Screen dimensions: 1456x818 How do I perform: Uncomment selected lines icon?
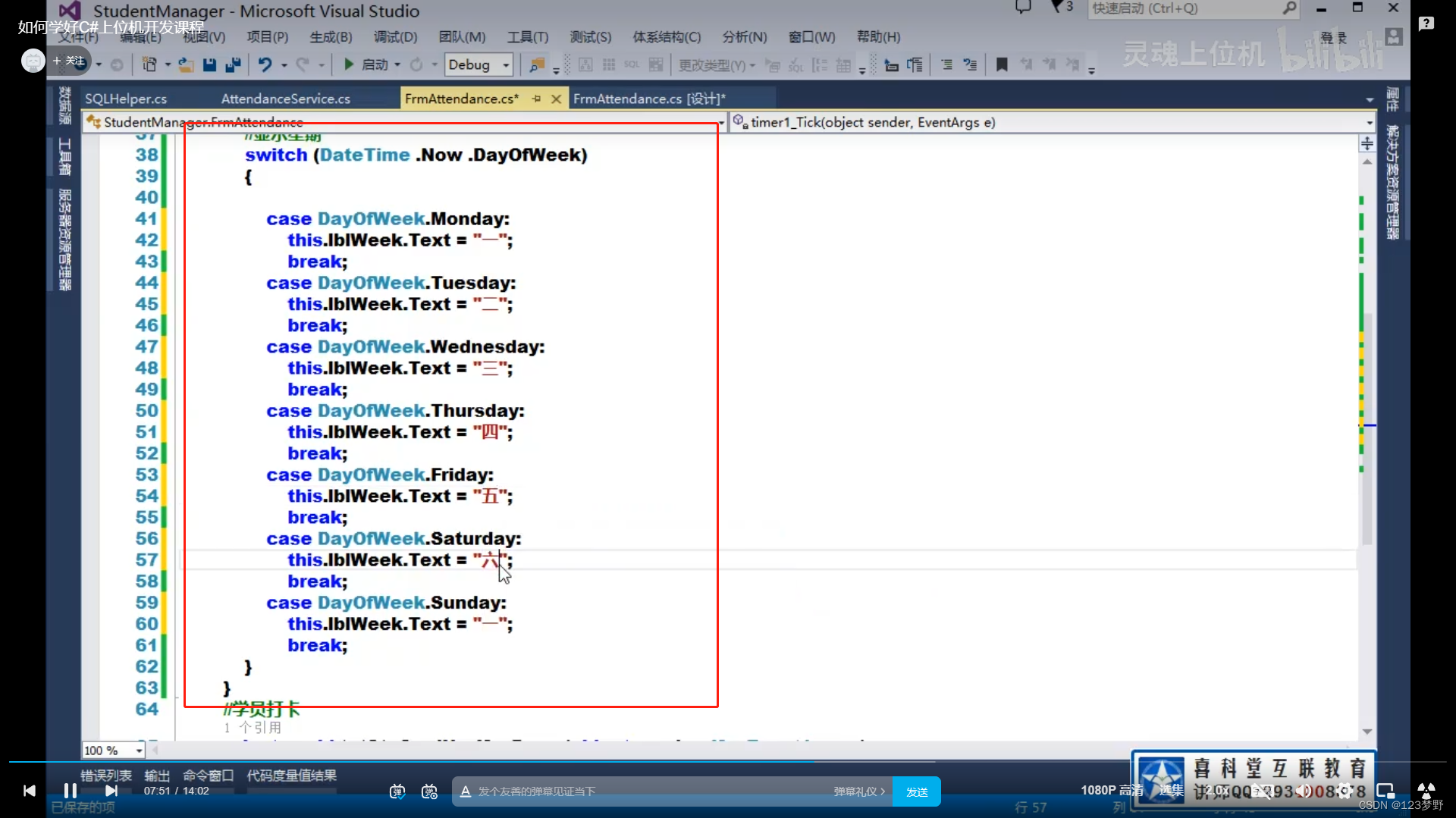click(970, 65)
